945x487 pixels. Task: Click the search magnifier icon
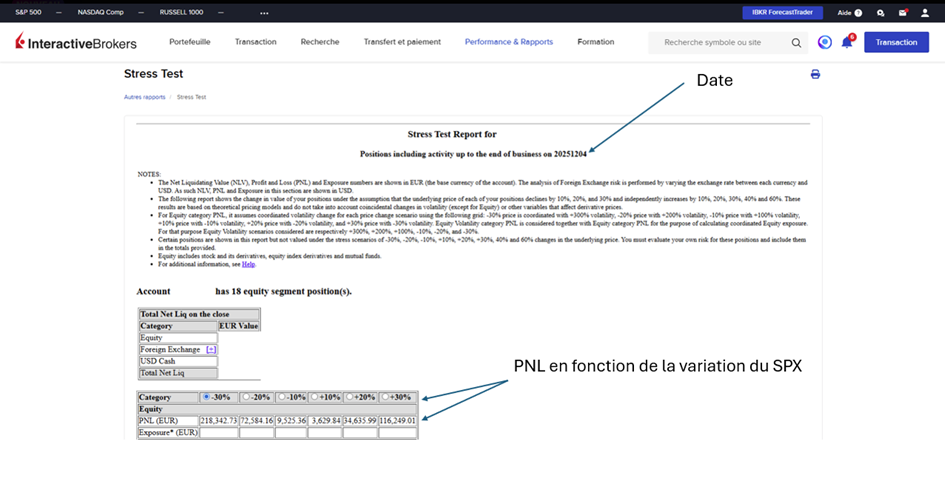tap(796, 43)
